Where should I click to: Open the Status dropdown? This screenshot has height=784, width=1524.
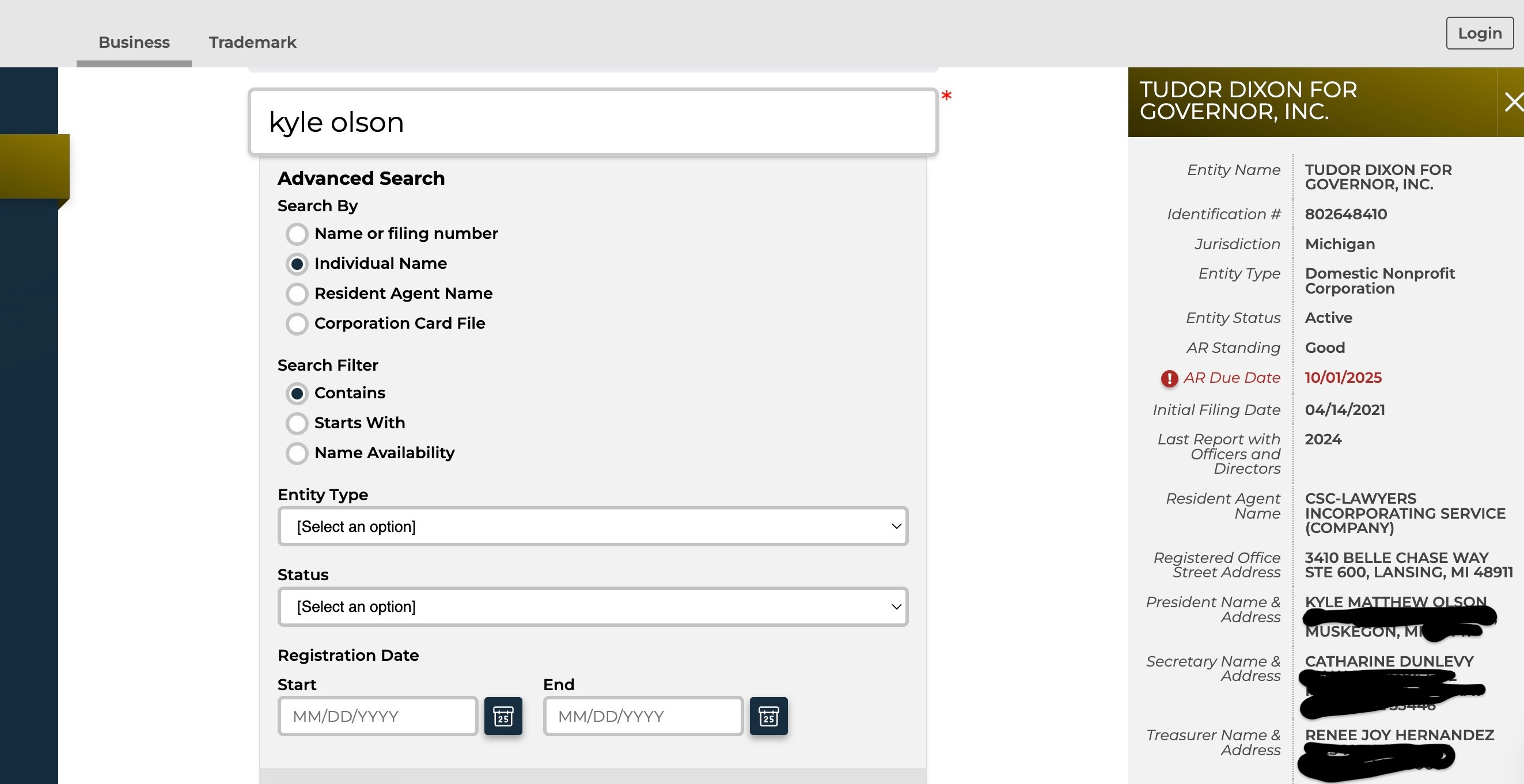(593, 607)
